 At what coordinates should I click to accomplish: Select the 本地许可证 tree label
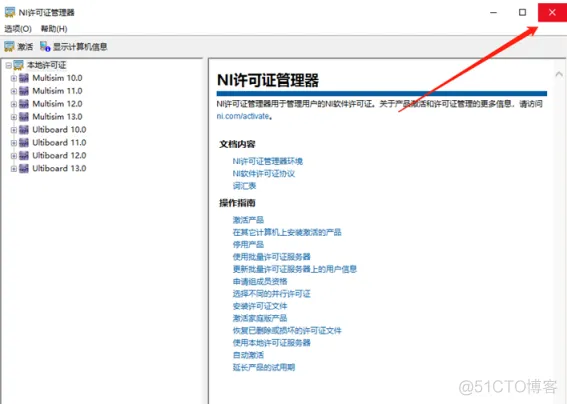tap(46, 65)
